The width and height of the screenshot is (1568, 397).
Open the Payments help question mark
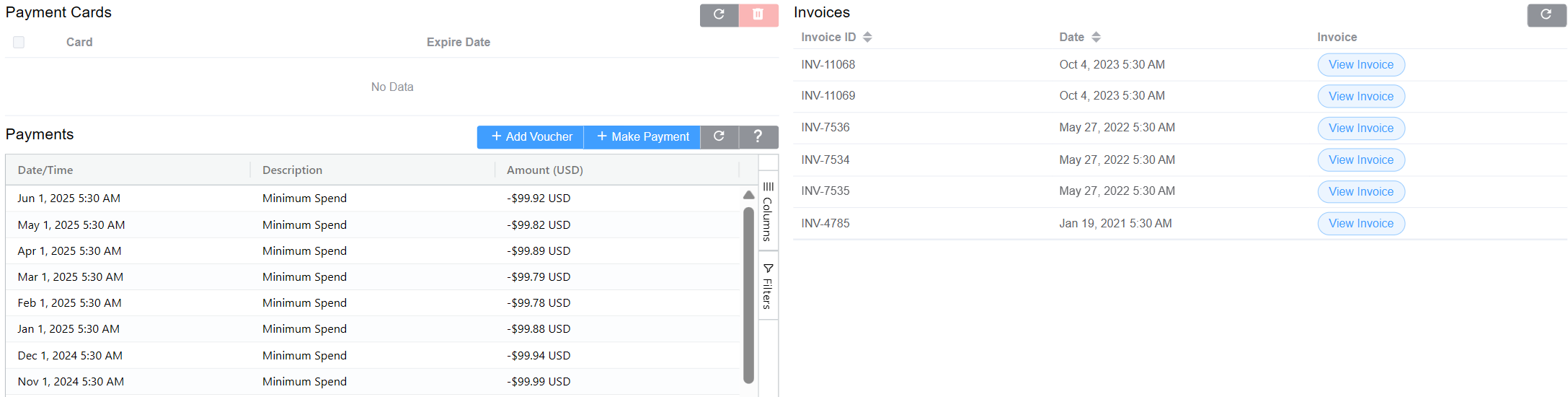pos(758,136)
